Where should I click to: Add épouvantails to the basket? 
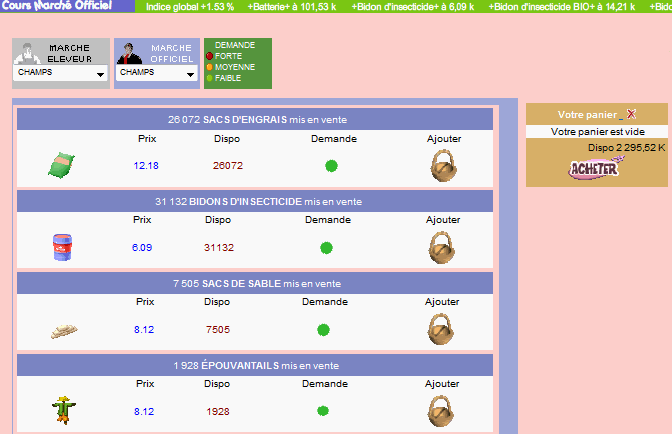point(443,410)
